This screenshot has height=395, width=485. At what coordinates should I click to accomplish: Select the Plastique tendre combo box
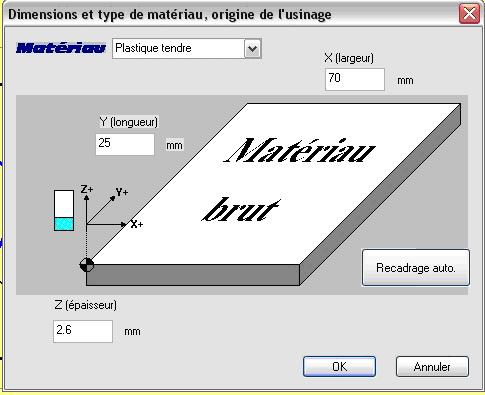click(x=187, y=49)
